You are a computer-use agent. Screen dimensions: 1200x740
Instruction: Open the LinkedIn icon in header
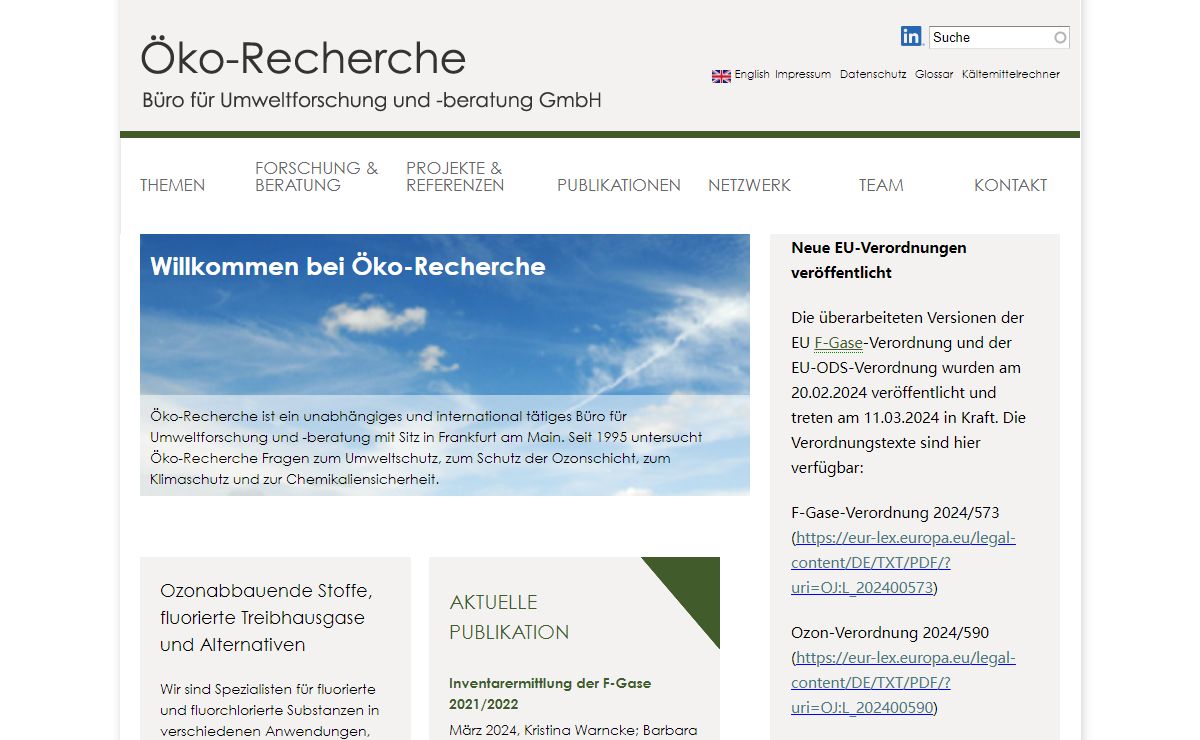[911, 37]
